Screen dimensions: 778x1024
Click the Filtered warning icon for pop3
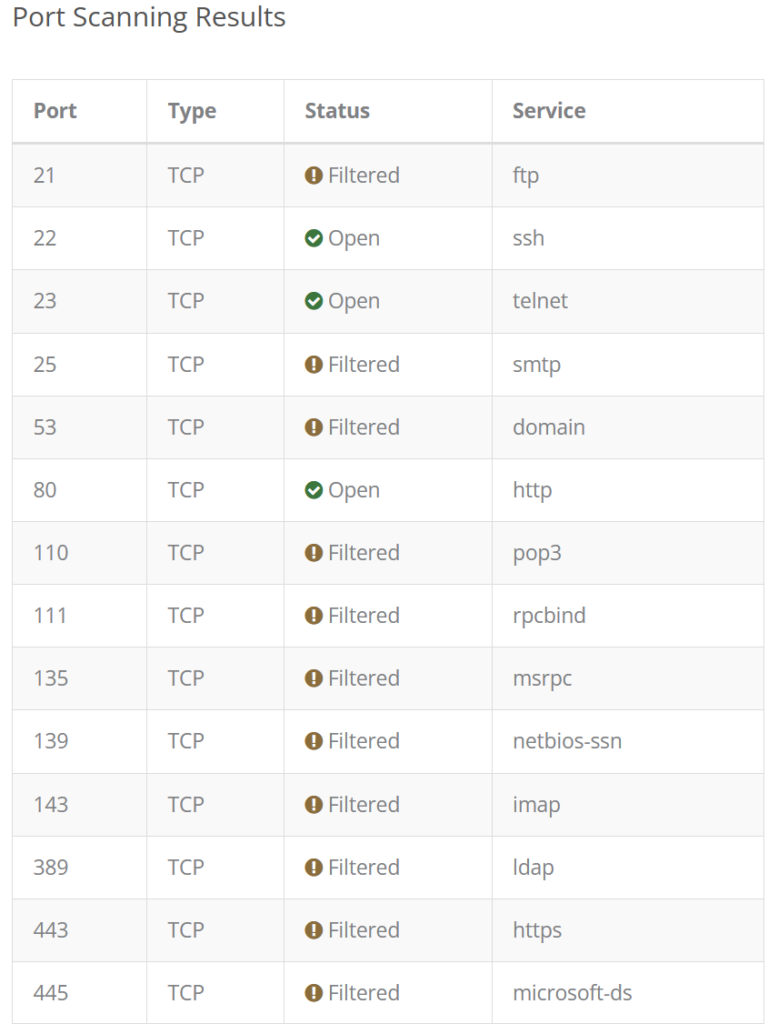tap(314, 553)
